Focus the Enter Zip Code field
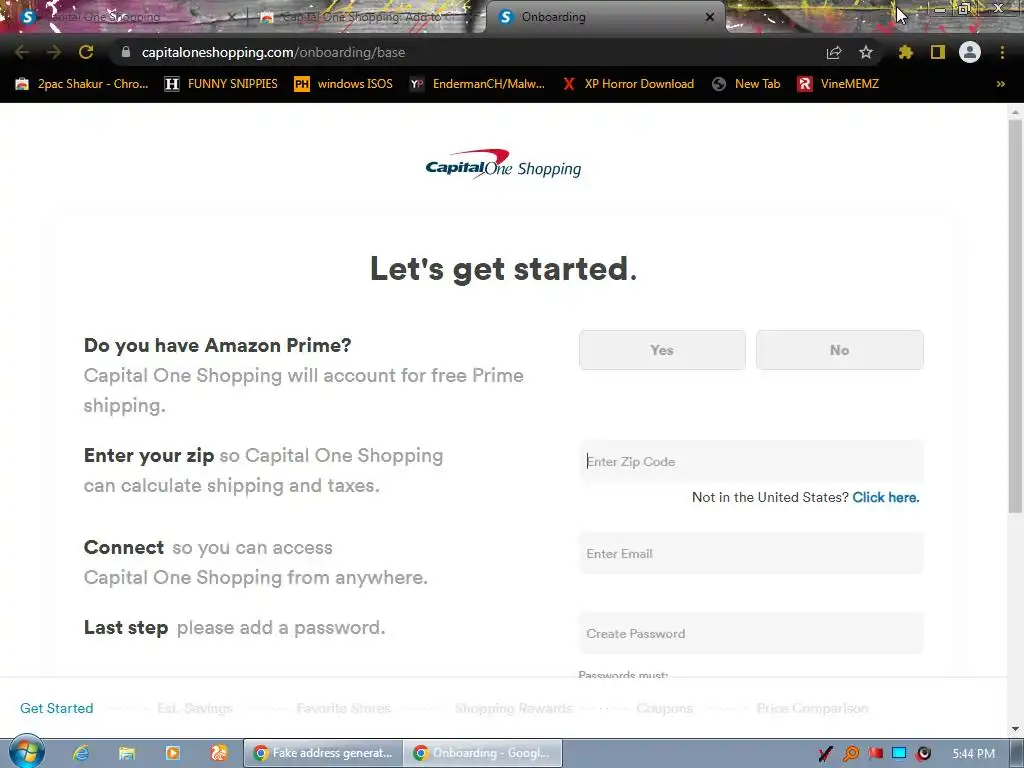1024x768 pixels. [x=751, y=462]
